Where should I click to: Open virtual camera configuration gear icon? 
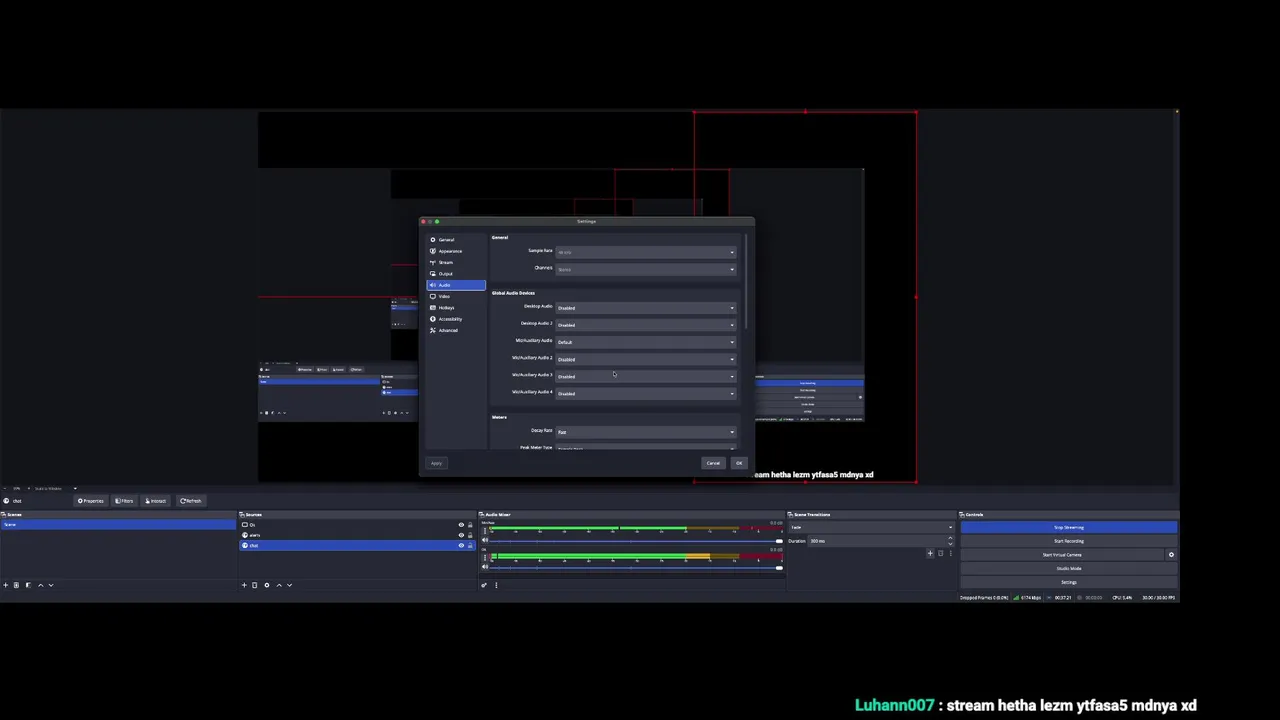(x=1171, y=555)
